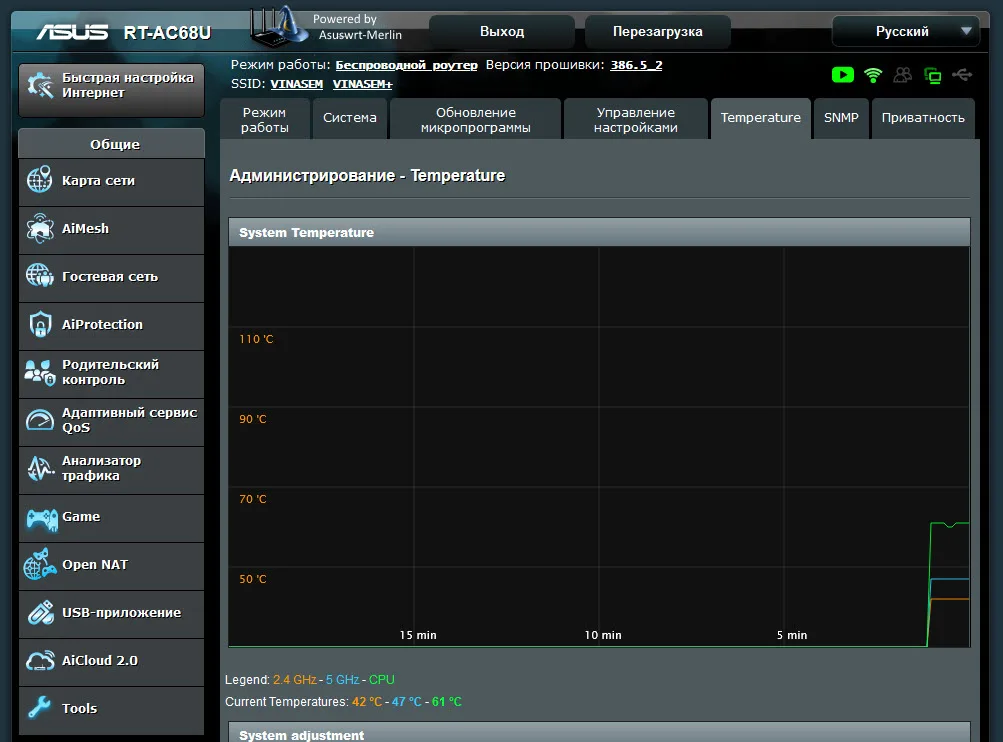
Task: Open Анализатор трафика menu label
Action: (101, 468)
